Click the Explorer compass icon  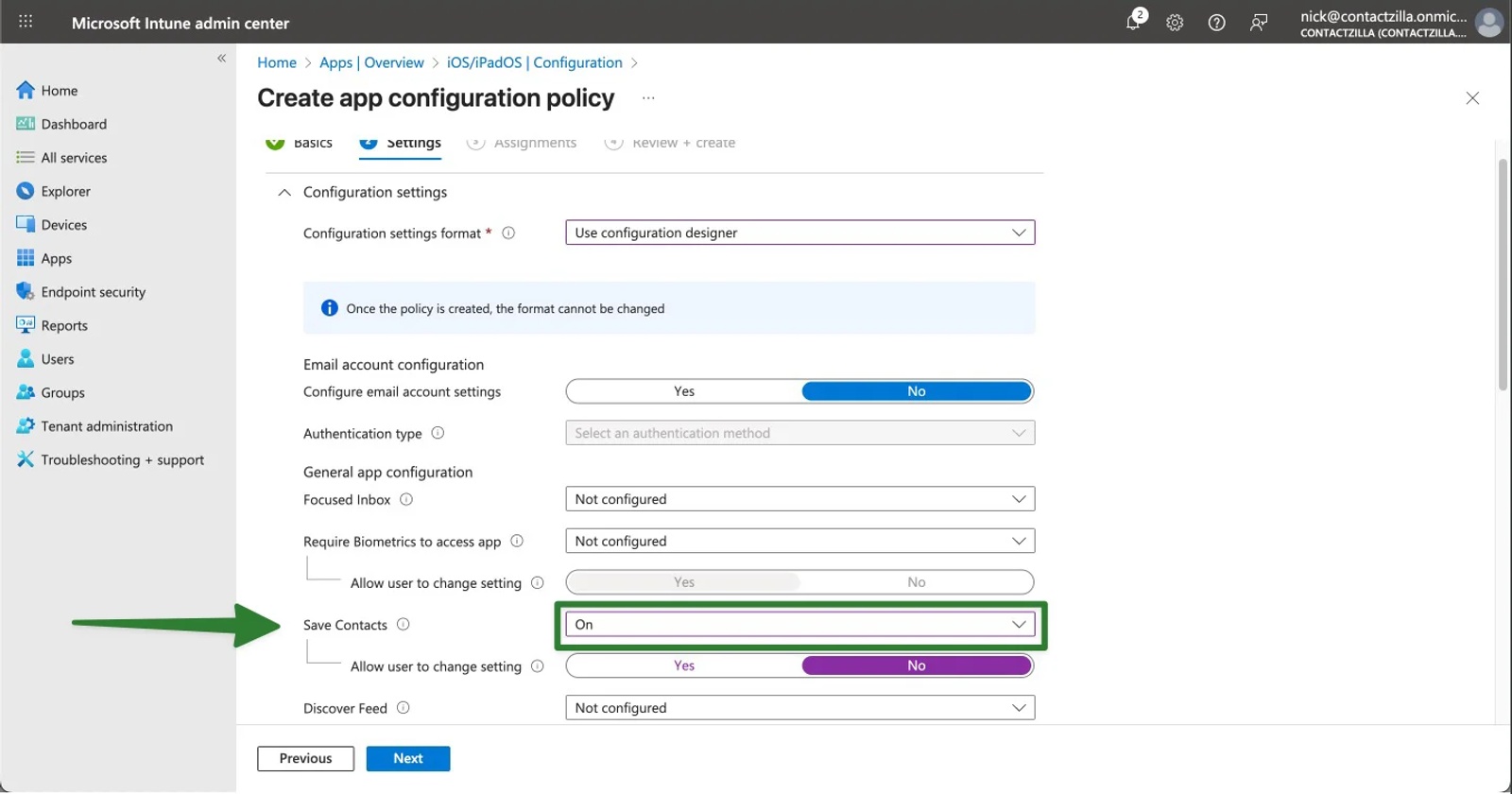click(26, 191)
